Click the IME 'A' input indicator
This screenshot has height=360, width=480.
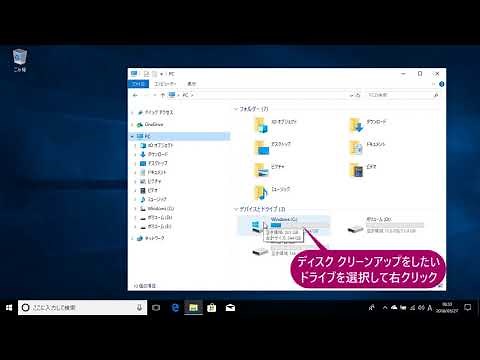430,308
